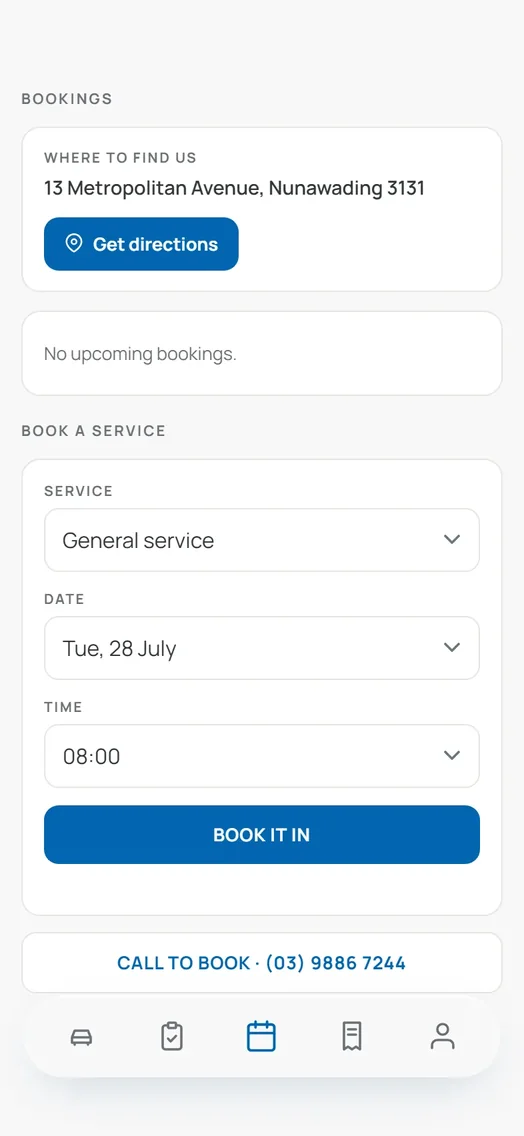524x1136 pixels.
Task: Open the 08:00 time dropdown
Action: click(x=262, y=756)
